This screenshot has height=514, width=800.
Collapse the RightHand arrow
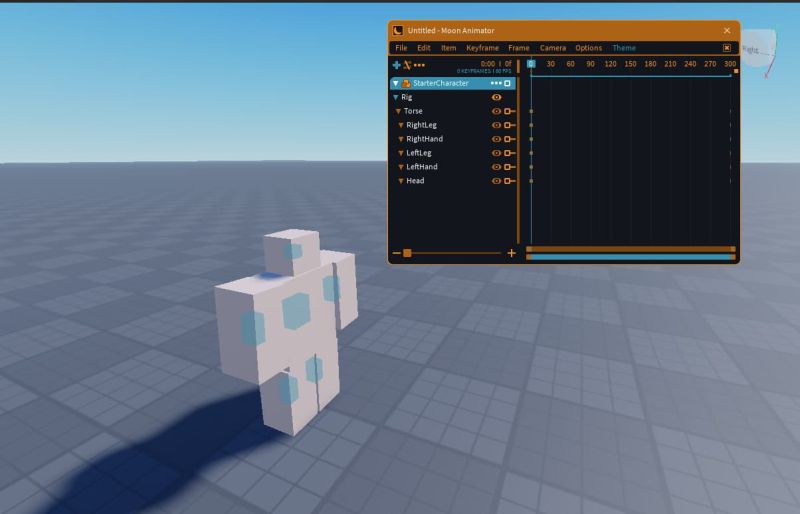pyautogui.click(x=401, y=139)
